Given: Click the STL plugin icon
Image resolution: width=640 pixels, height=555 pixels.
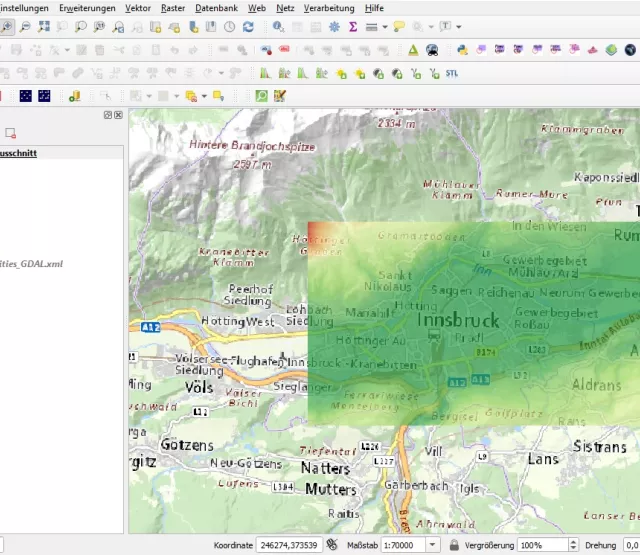Looking at the screenshot, I should coord(452,73).
